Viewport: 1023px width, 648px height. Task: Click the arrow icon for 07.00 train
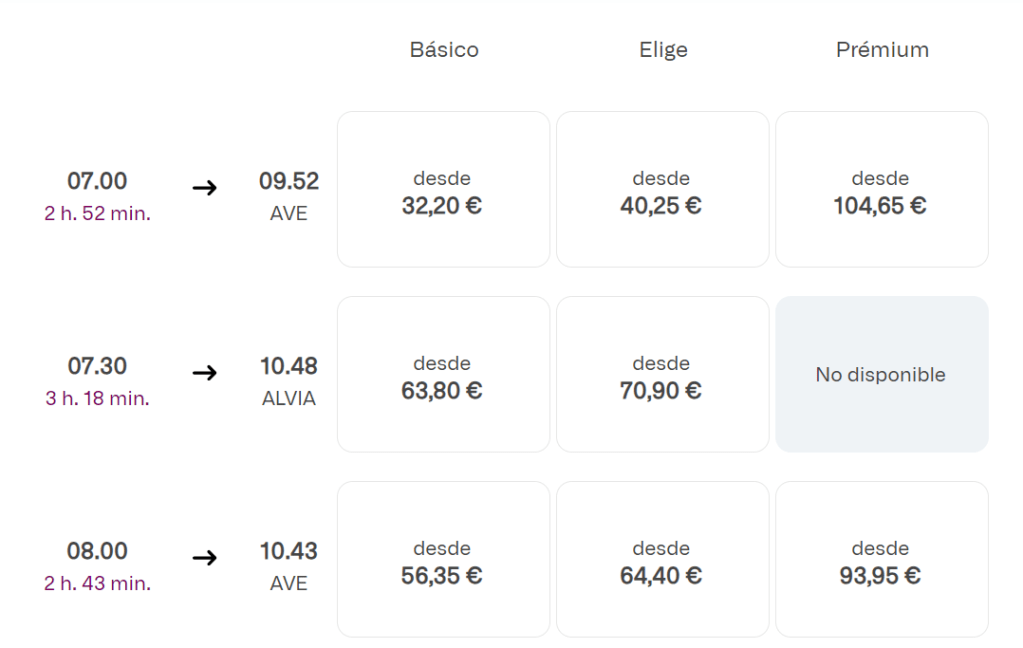204,188
